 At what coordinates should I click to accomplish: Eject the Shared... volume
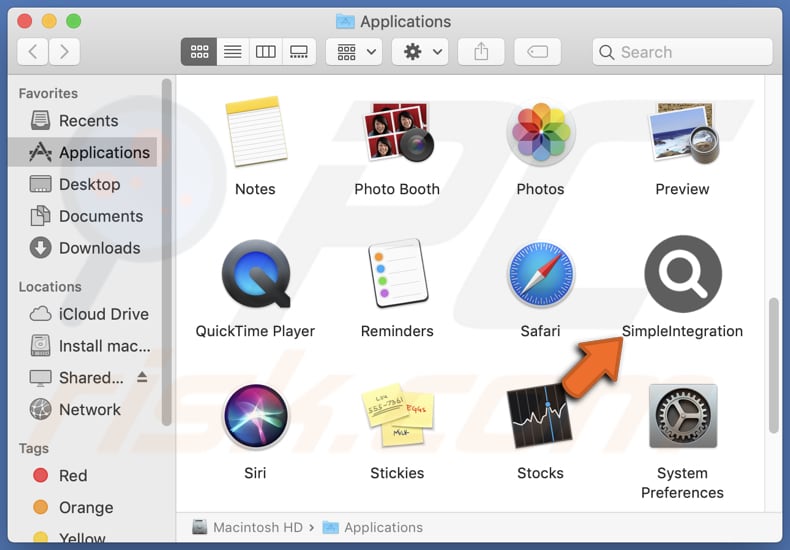143,377
